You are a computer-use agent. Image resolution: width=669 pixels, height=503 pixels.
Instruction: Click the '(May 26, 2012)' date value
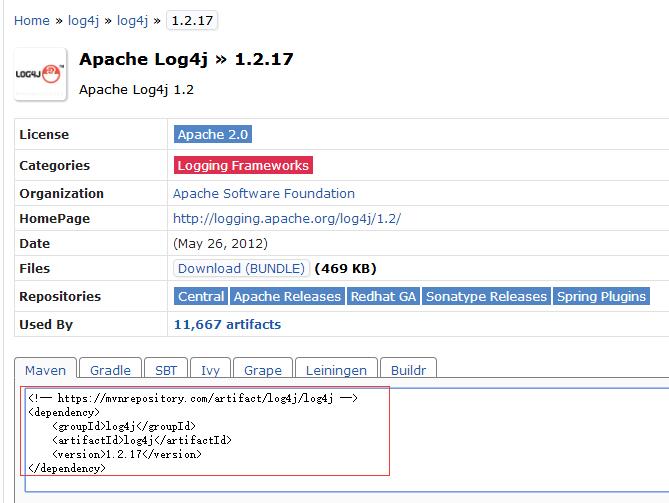pos(220,244)
